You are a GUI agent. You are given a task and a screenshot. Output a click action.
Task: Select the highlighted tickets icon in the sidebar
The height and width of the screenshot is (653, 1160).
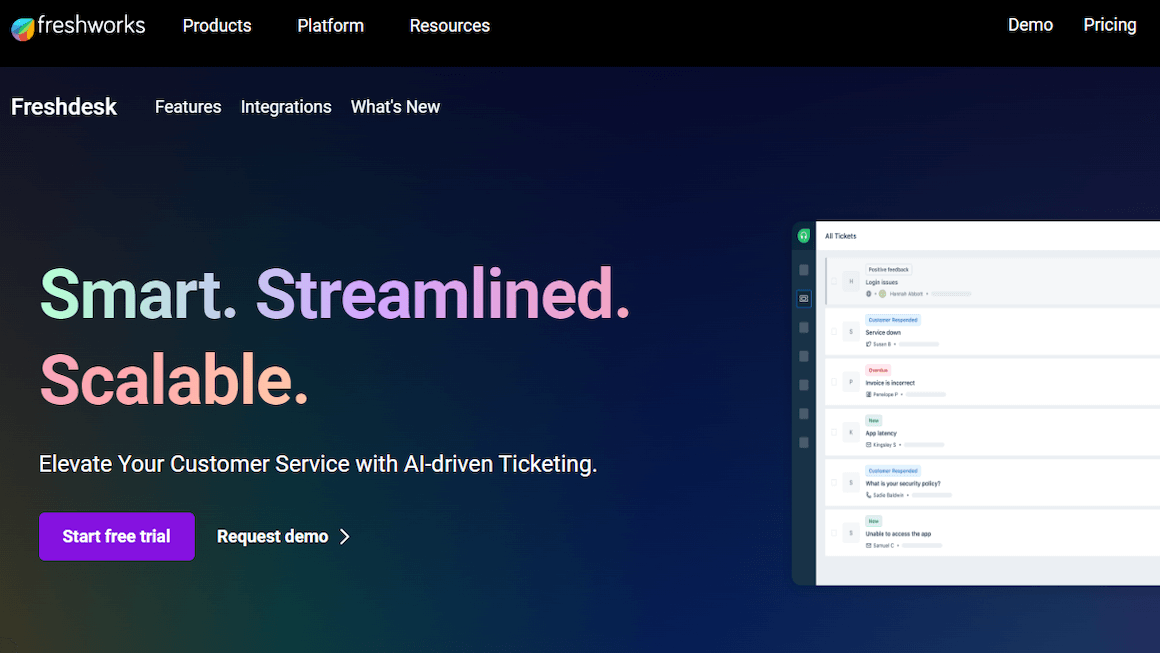point(803,299)
